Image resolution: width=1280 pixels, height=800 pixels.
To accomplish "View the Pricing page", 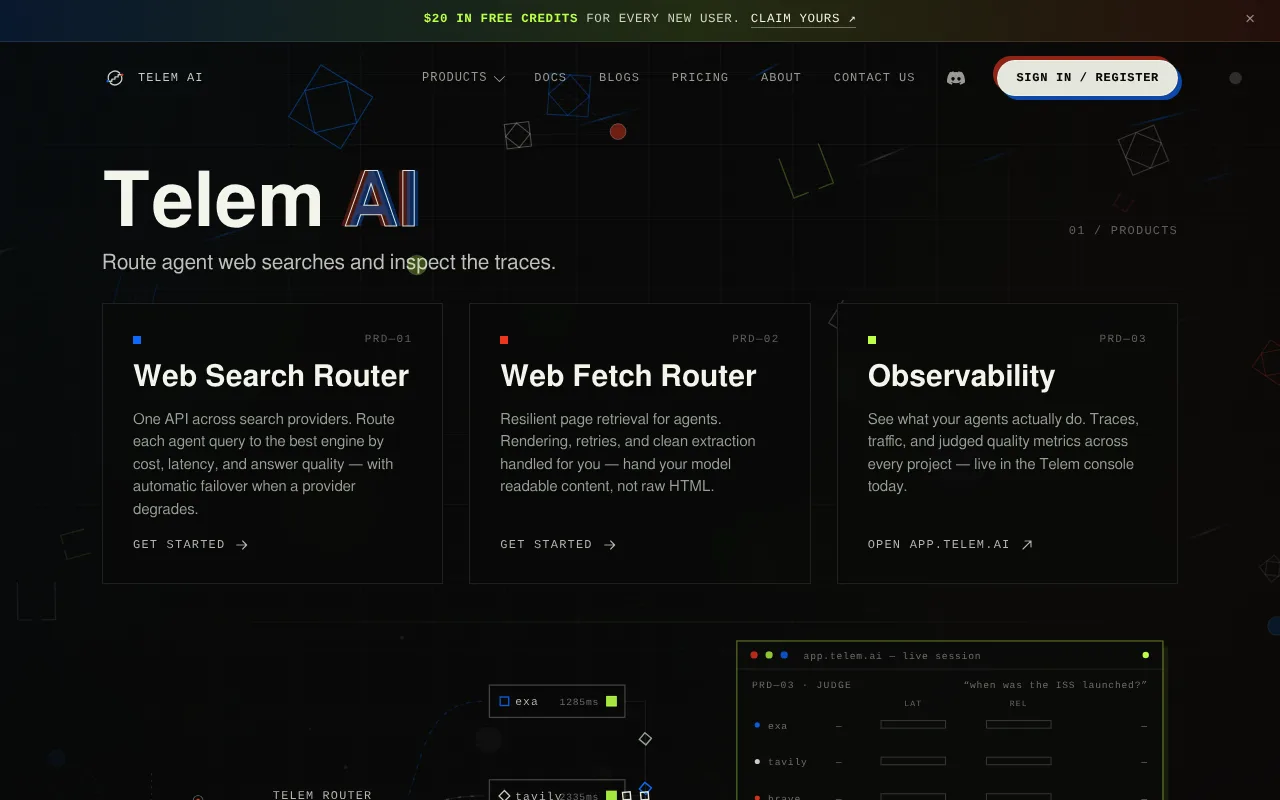I will [x=700, y=77].
